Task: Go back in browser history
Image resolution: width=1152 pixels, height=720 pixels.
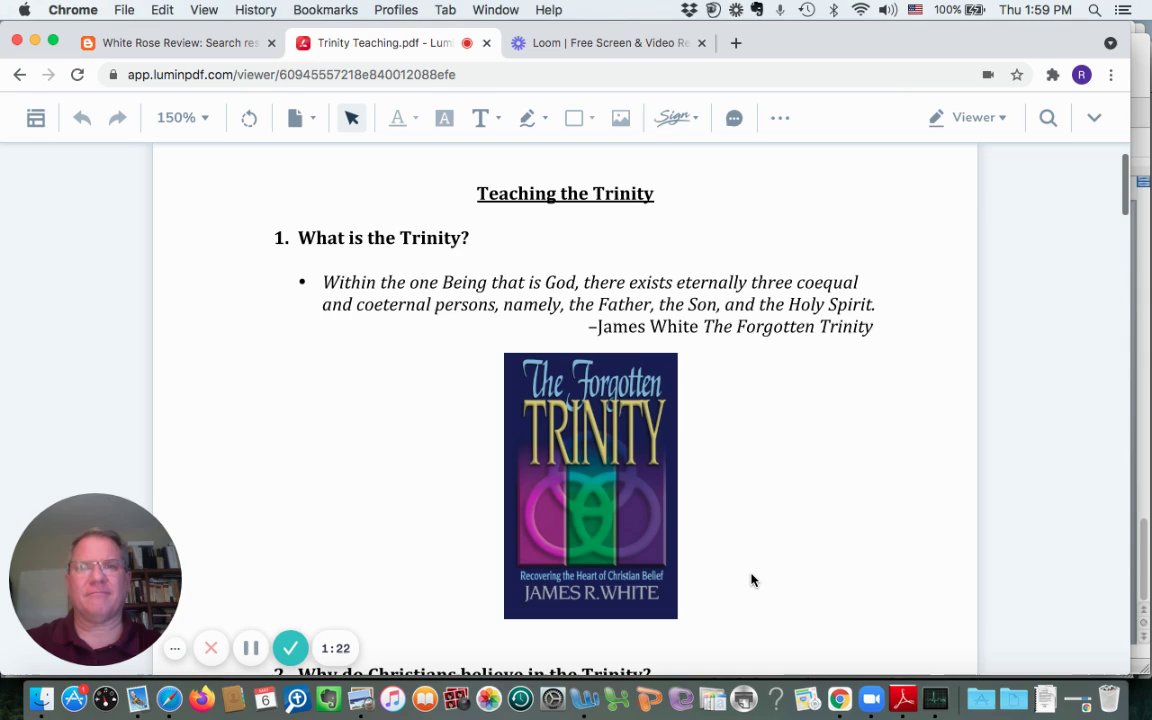Action: pos(20,74)
